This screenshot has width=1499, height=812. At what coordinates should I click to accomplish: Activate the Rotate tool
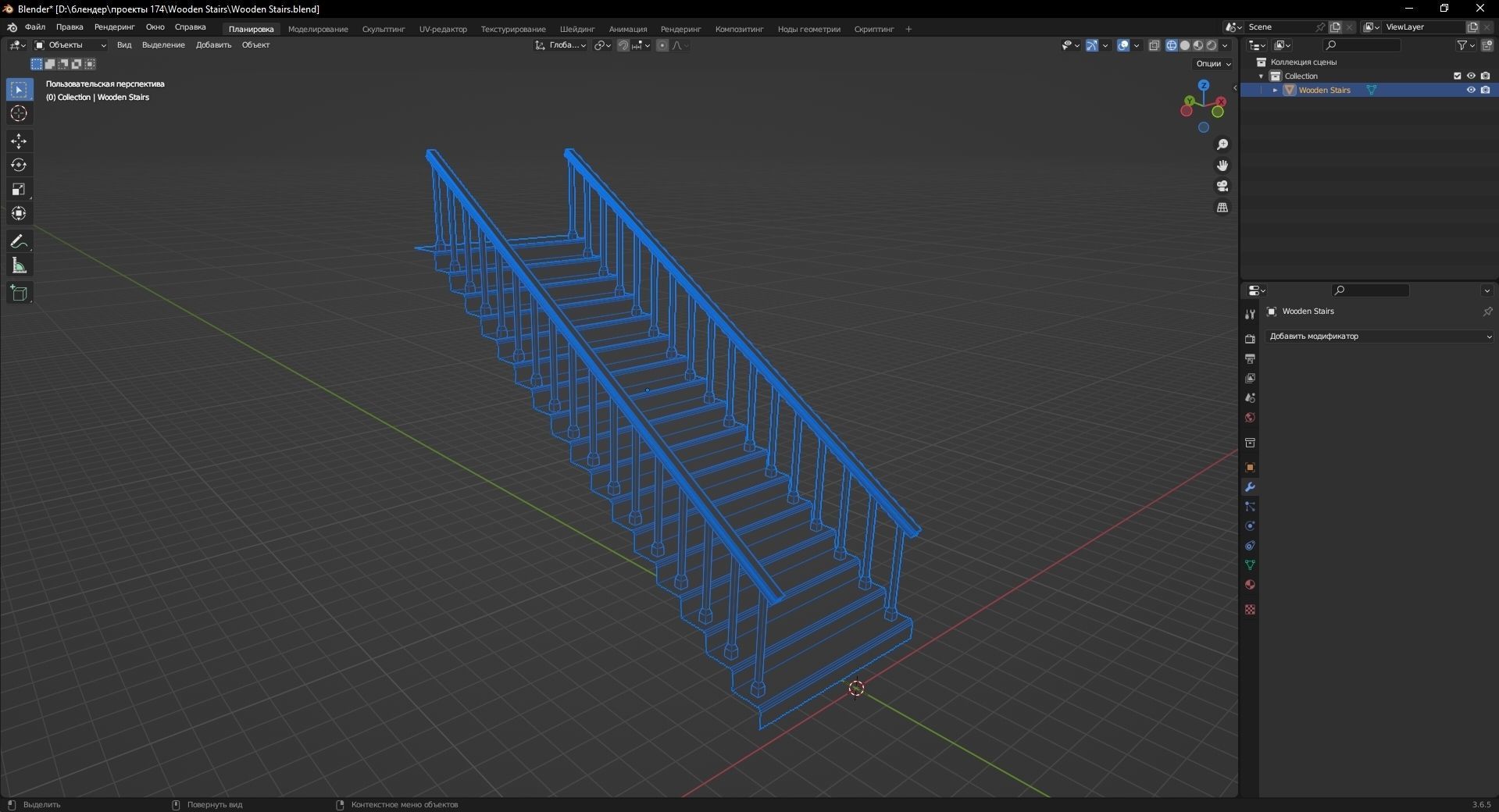tap(19, 166)
